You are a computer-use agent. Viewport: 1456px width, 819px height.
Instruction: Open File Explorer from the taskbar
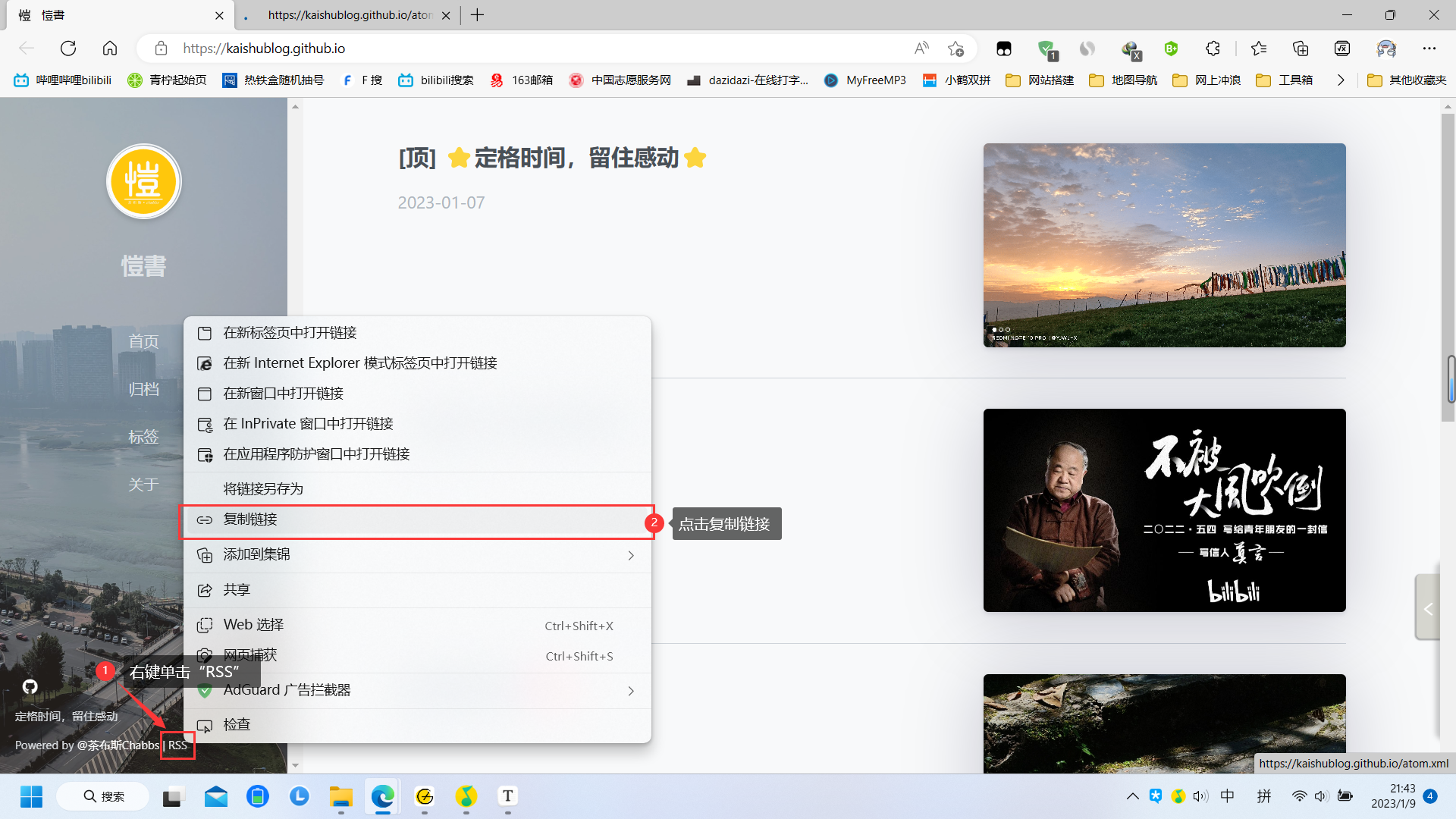coord(340,796)
